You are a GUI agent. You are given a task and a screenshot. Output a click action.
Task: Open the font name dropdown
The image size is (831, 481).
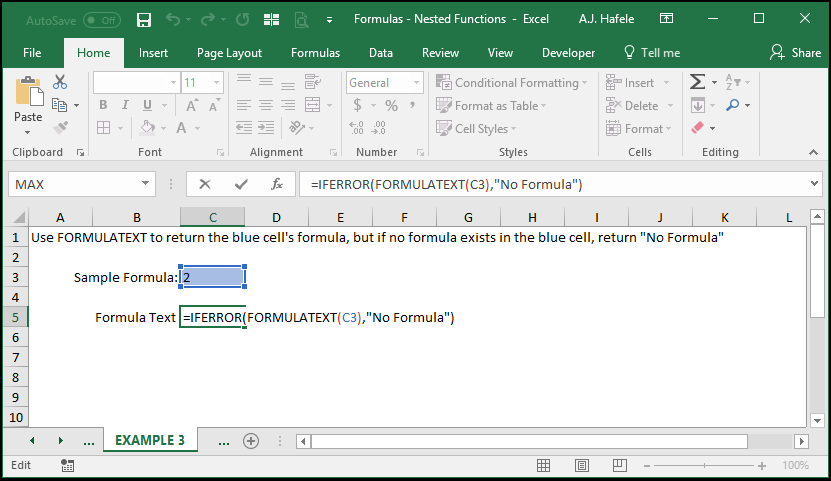(173, 83)
